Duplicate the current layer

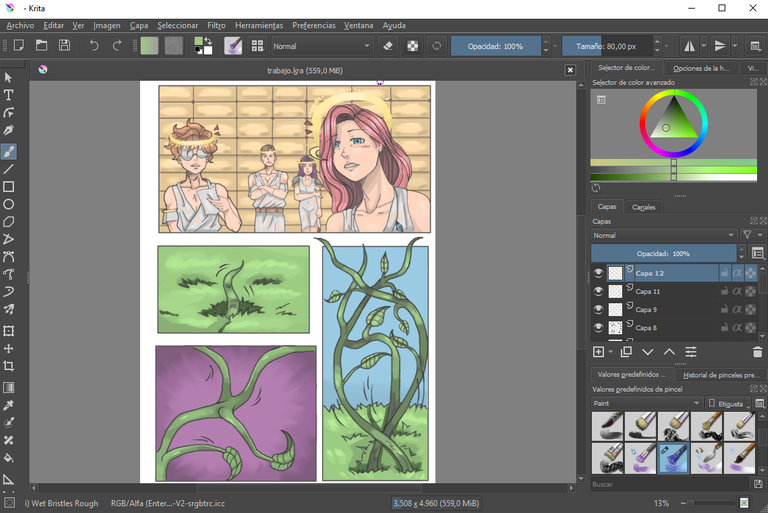[626, 352]
